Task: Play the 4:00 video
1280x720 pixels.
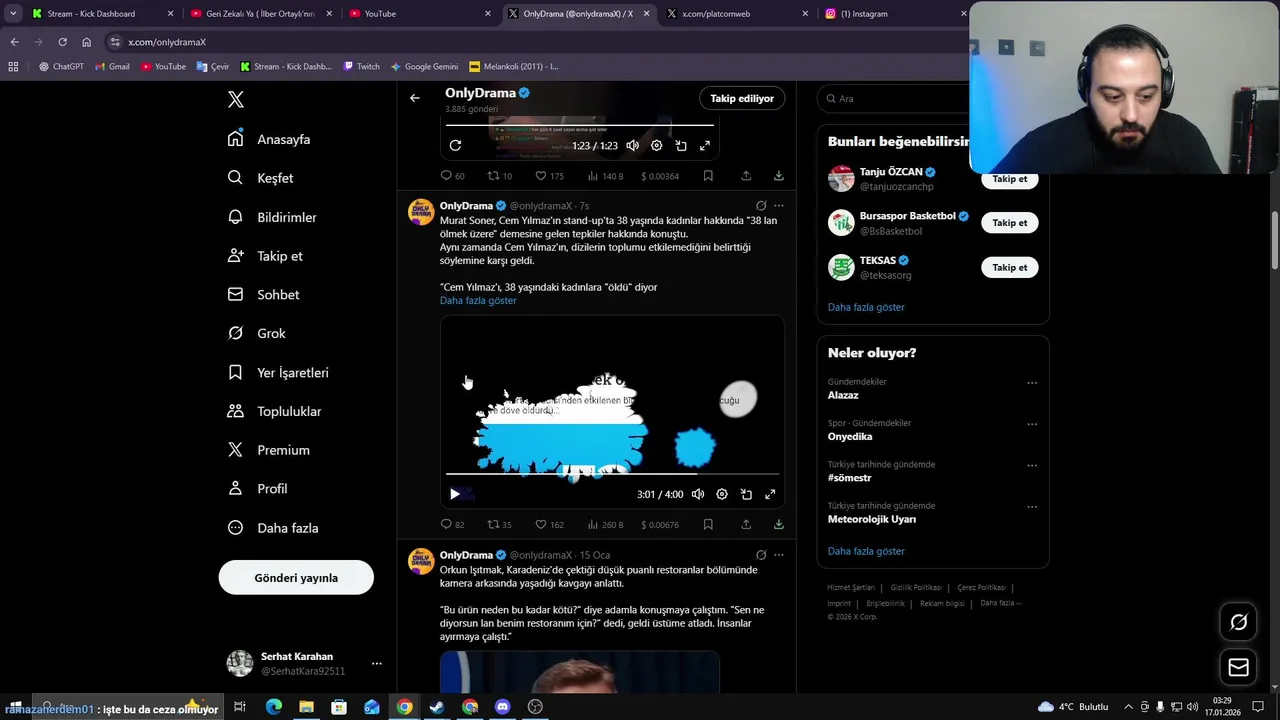Action: point(455,494)
